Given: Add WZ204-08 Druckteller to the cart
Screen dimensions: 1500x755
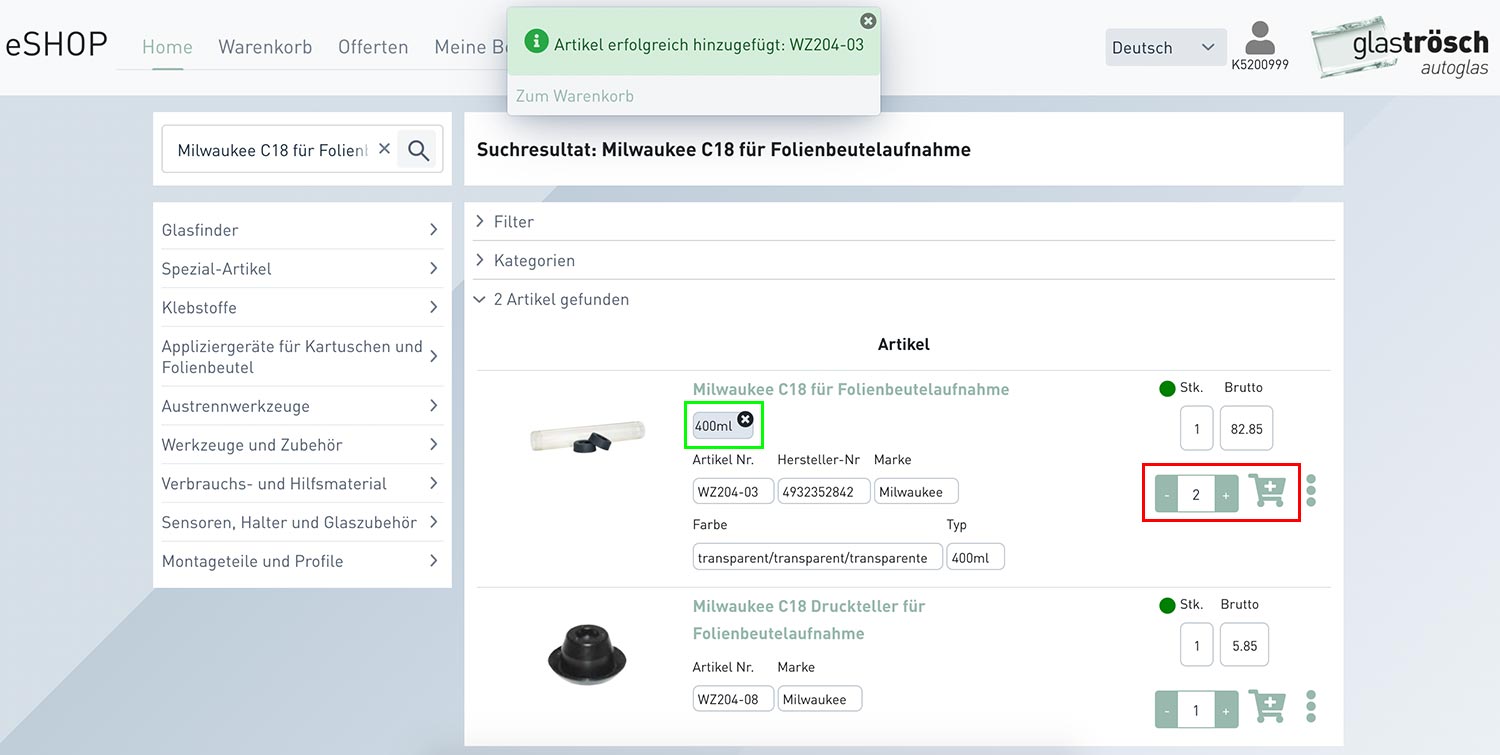Looking at the screenshot, I should (1268, 708).
